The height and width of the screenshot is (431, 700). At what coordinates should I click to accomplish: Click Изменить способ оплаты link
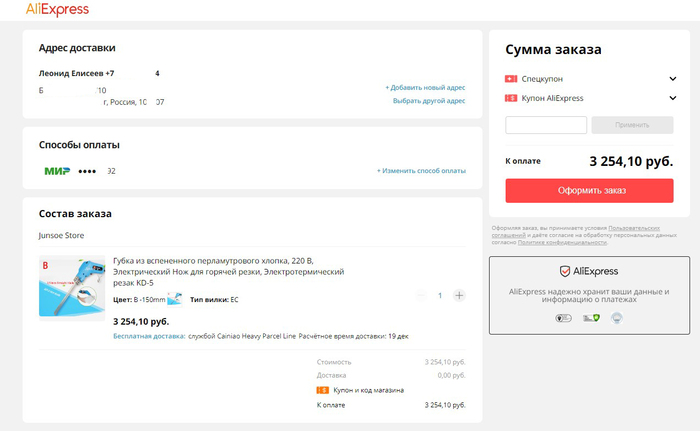(x=421, y=171)
